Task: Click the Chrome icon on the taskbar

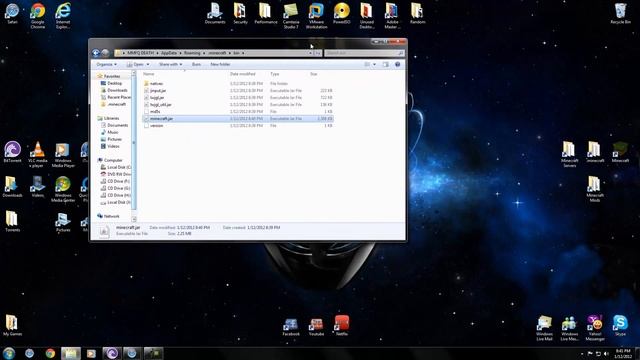Action: [x=50, y=353]
